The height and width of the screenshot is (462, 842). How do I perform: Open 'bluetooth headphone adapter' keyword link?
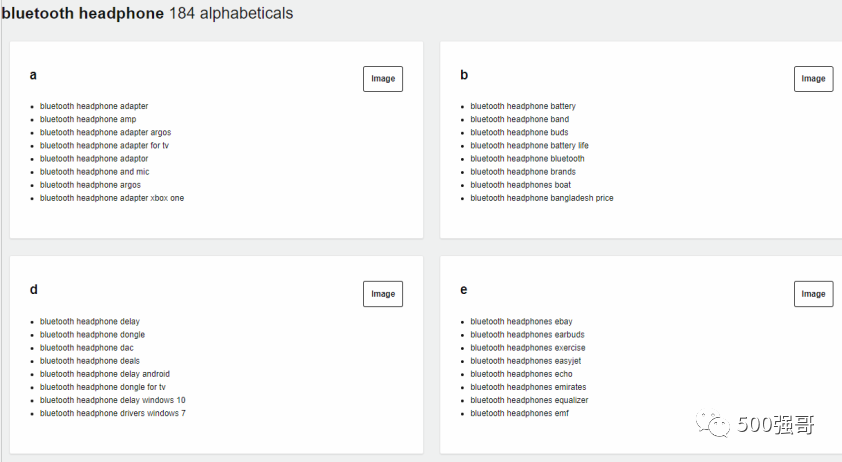coord(94,106)
